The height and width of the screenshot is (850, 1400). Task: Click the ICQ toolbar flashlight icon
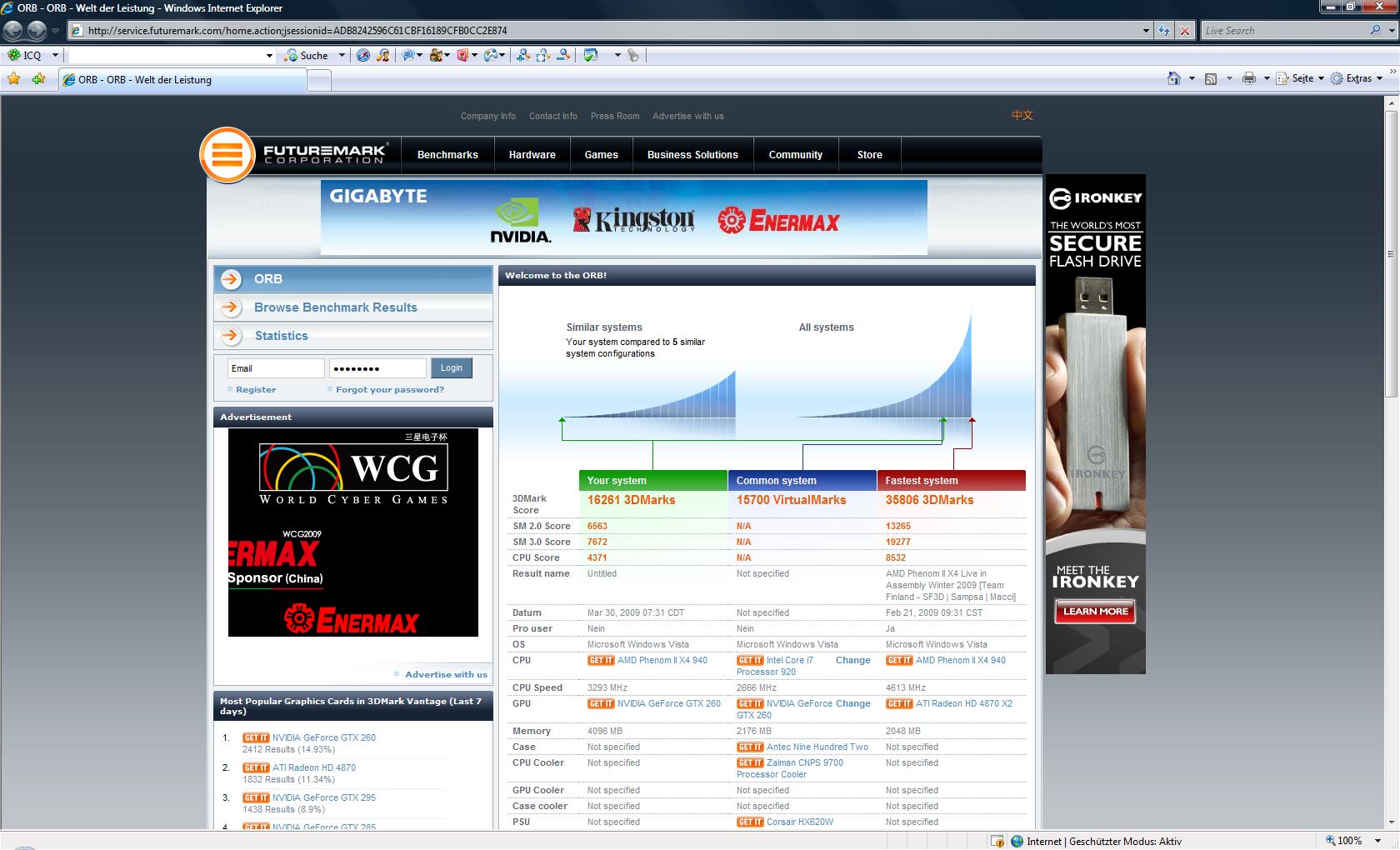coord(632,55)
